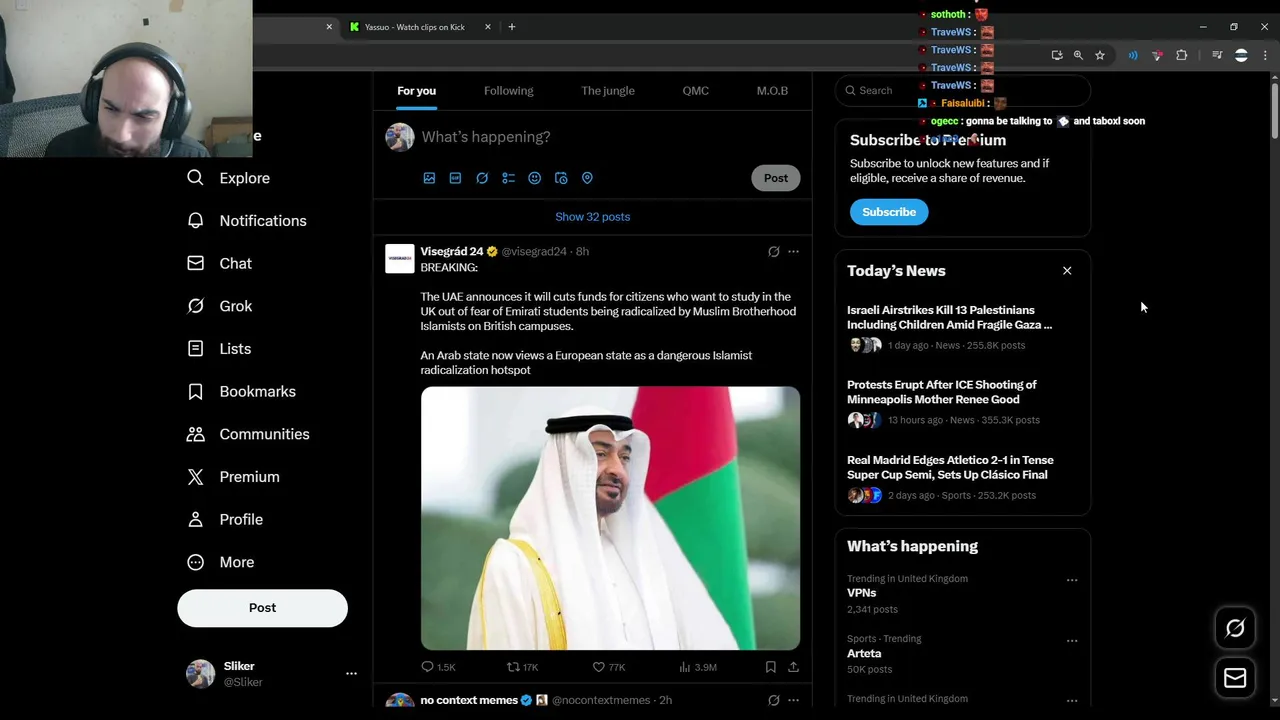Switch to the For you tab
Image resolution: width=1280 pixels, height=720 pixels.
[x=416, y=91]
